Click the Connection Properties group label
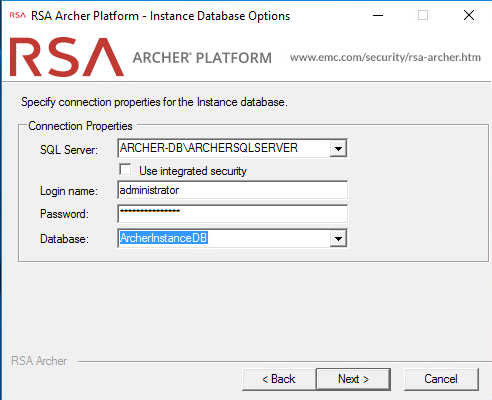The width and height of the screenshot is (492, 400). (80, 126)
